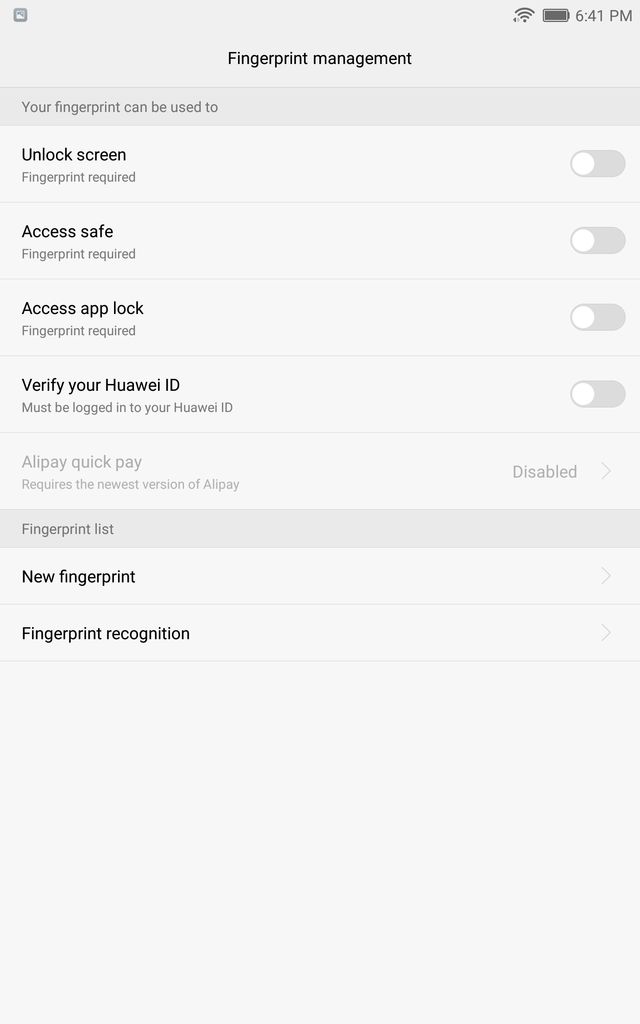Enable Verify your Huawei ID switch
This screenshot has height=1024, width=640.
(598, 394)
